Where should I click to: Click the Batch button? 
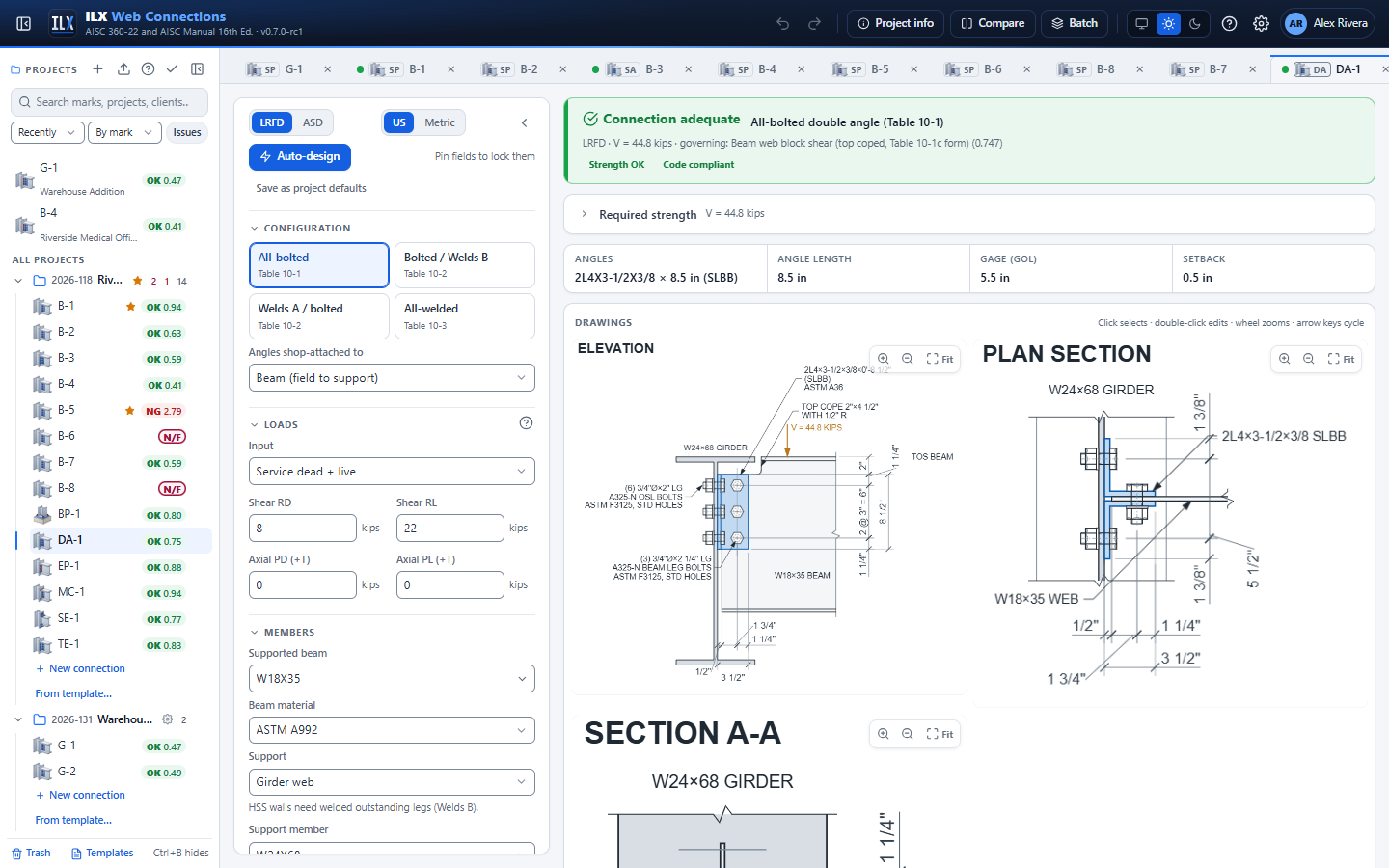(x=1075, y=23)
